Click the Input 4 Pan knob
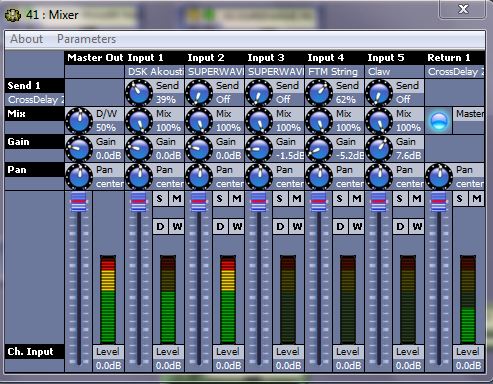This screenshot has height=384, width=493. click(x=319, y=177)
